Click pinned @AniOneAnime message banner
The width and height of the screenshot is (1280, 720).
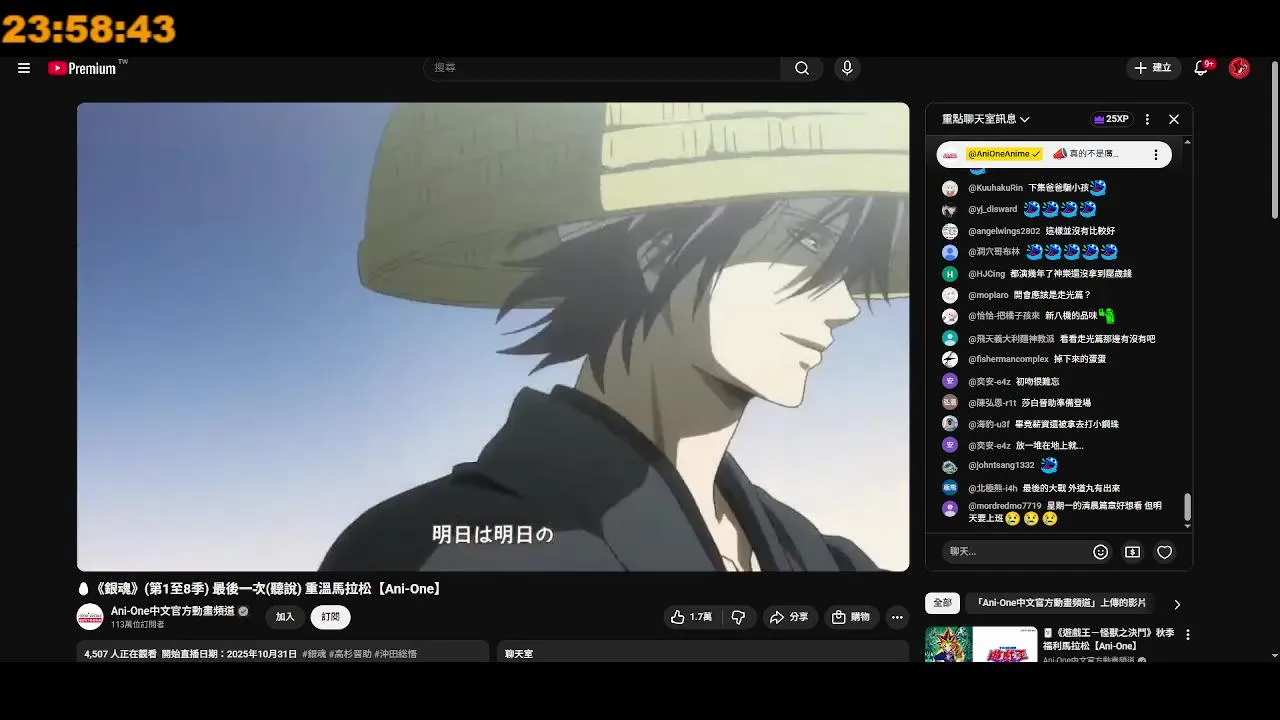[x=1054, y=155]
